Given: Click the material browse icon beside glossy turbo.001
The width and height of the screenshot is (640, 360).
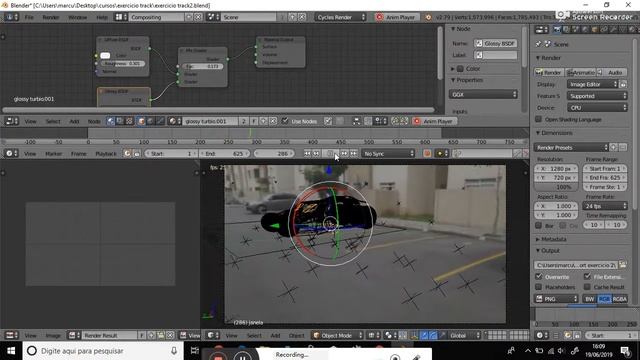Looking at the screenshot, I should coord(175,121).
